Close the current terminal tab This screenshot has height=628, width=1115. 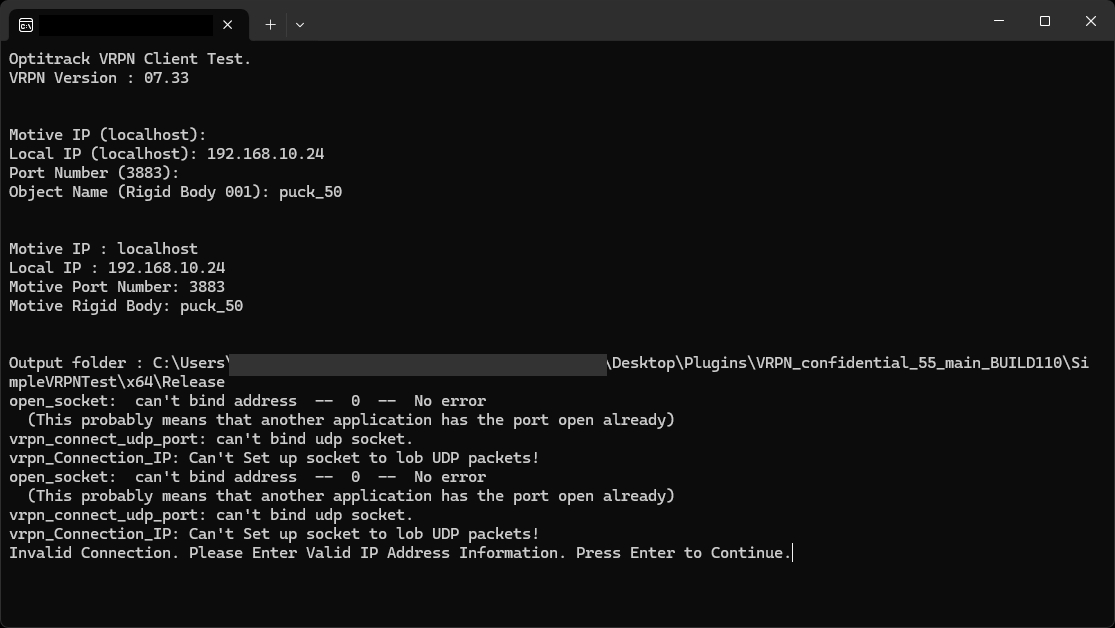pyautogui.click(x=228, y=24)
